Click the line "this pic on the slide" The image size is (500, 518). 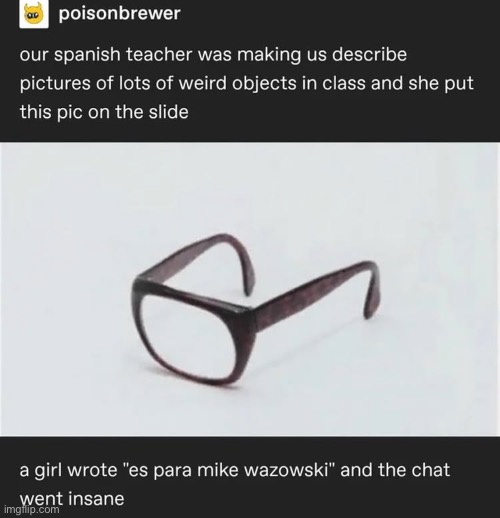[104, 112]
